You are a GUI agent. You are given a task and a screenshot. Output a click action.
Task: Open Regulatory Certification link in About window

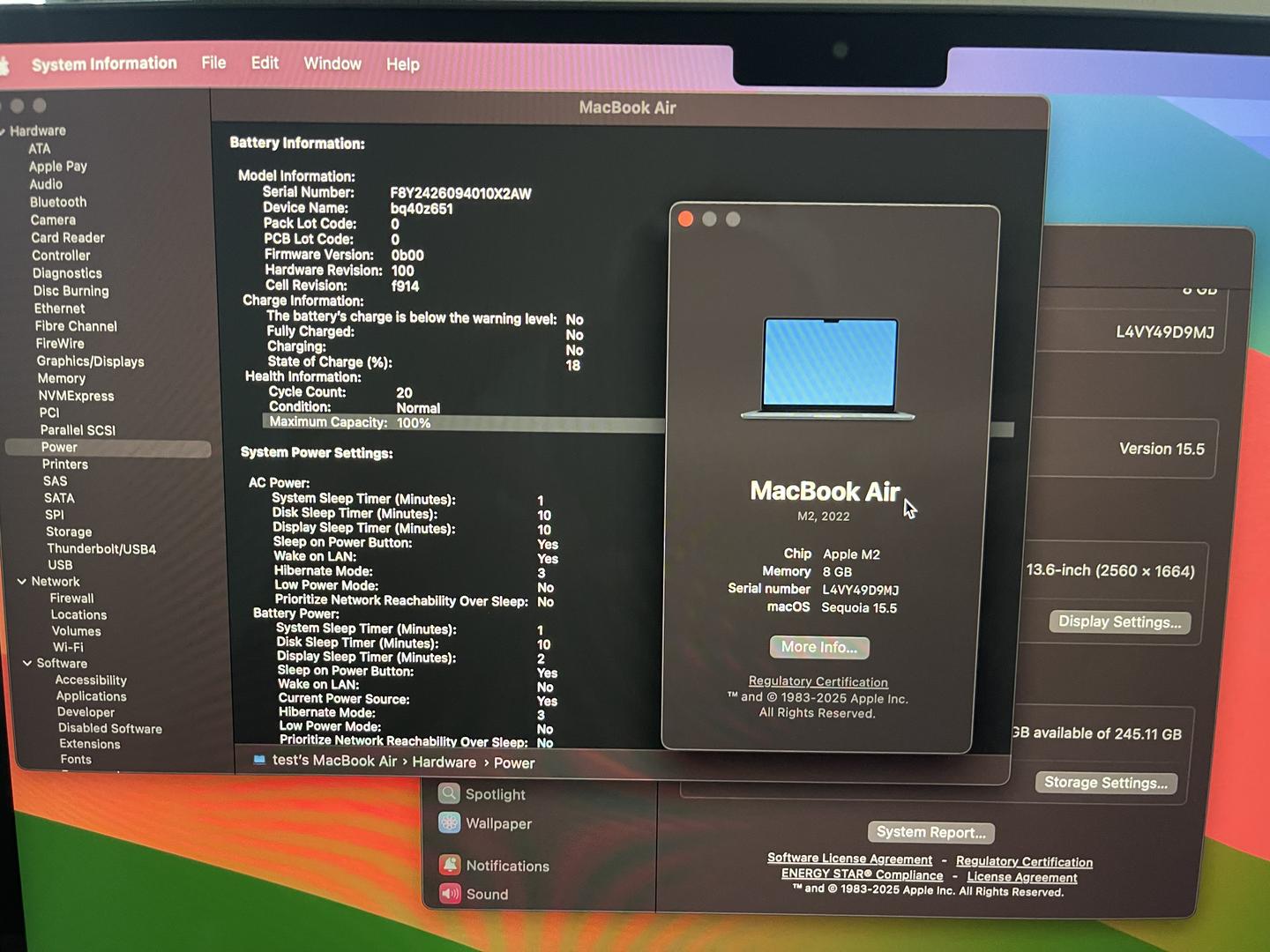(x=818, y=681)
